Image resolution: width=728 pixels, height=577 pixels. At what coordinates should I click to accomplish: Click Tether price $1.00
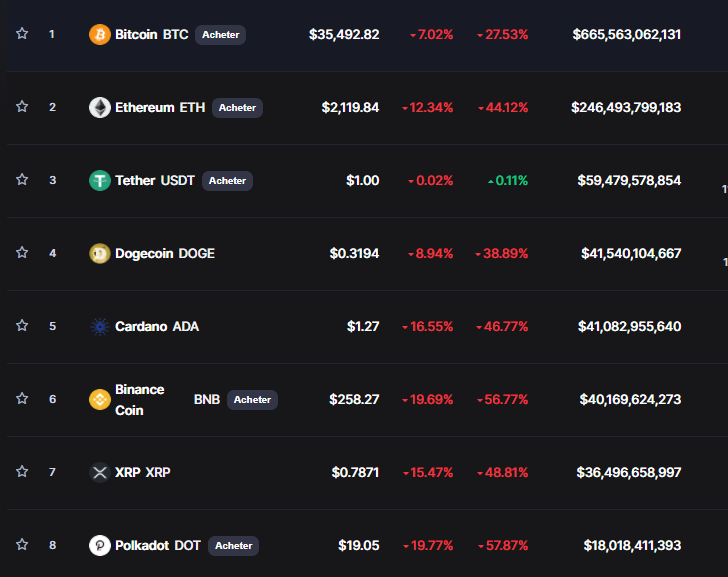click(363, 181)
